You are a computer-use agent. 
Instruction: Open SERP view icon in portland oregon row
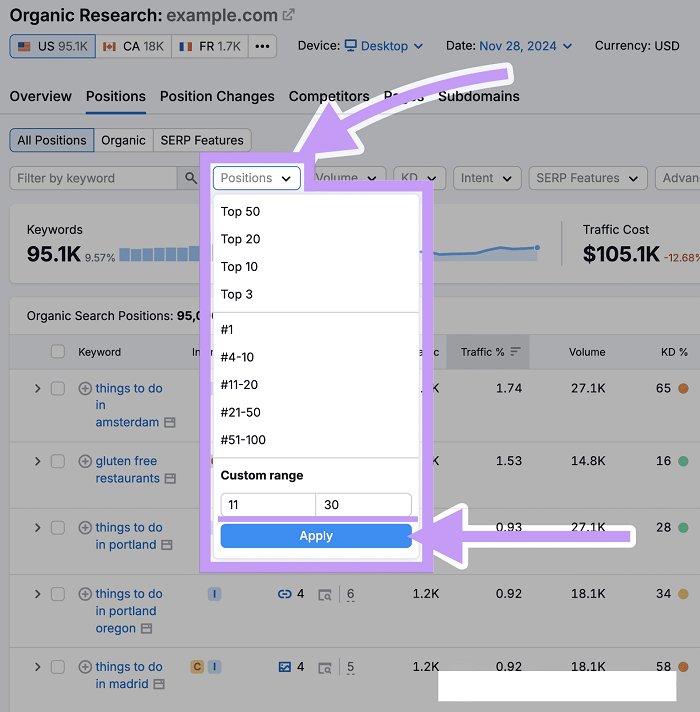[x=325, y=595]
